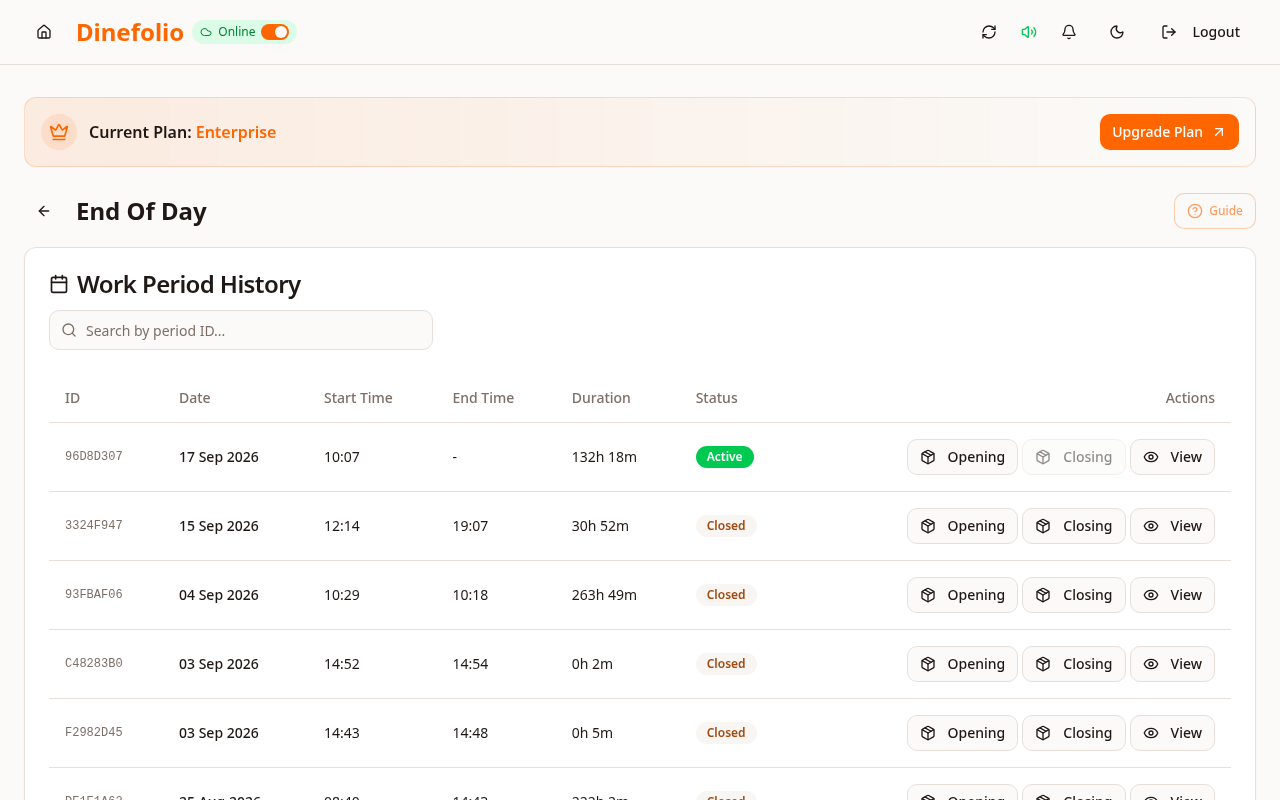Click the Start Time column header
This screenshot has height=800, width=1280.
(x=358, y=398)
